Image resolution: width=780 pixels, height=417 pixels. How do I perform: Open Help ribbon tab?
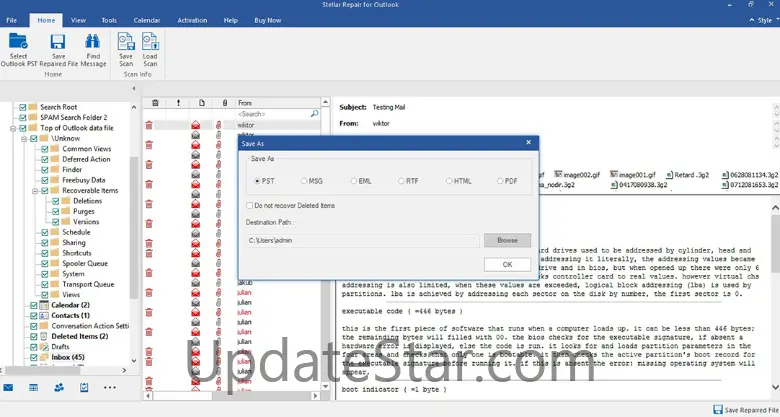click(x=230, y=20)
